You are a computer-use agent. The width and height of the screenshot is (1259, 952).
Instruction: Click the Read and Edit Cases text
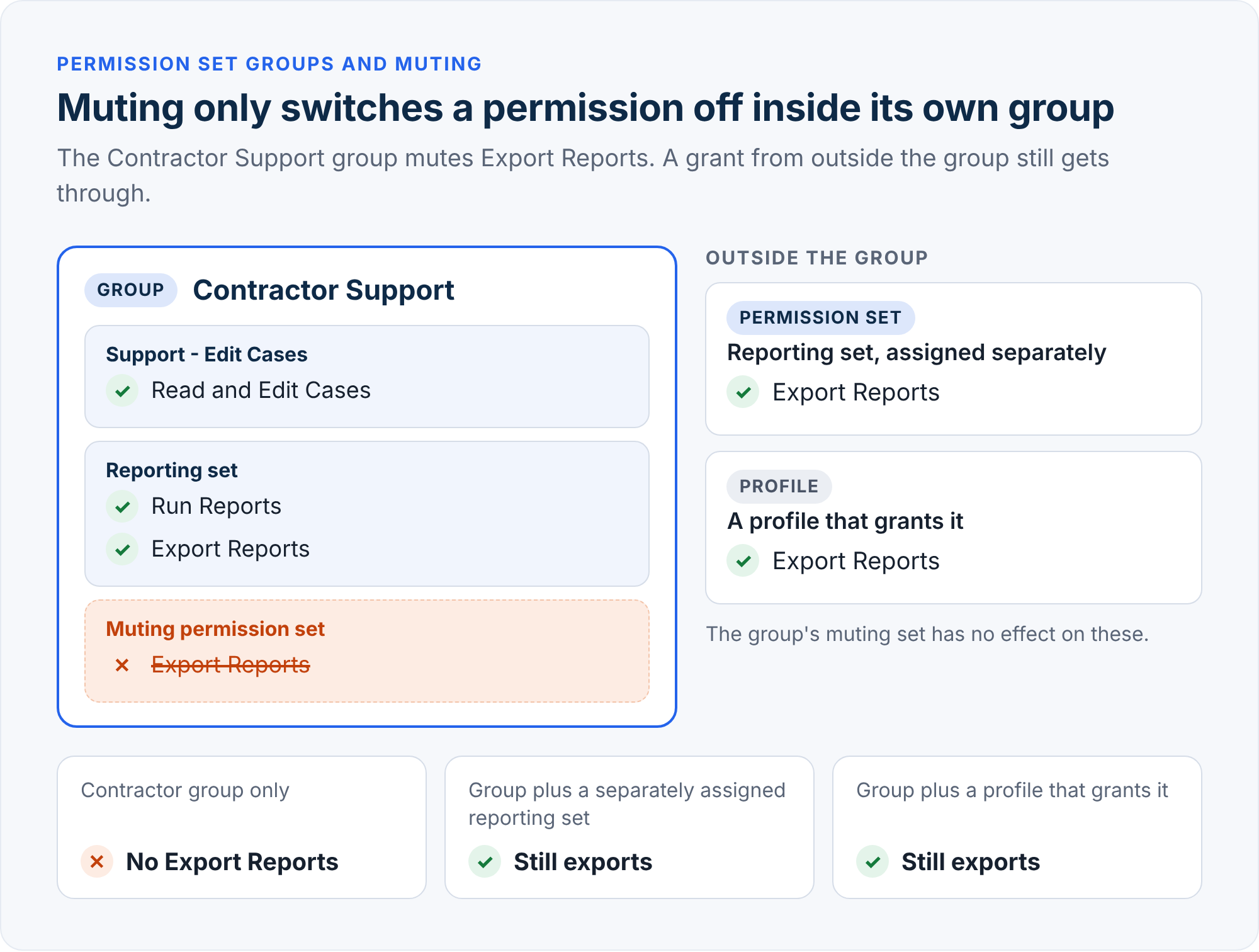pyautogui.click(x=261, y=390)
